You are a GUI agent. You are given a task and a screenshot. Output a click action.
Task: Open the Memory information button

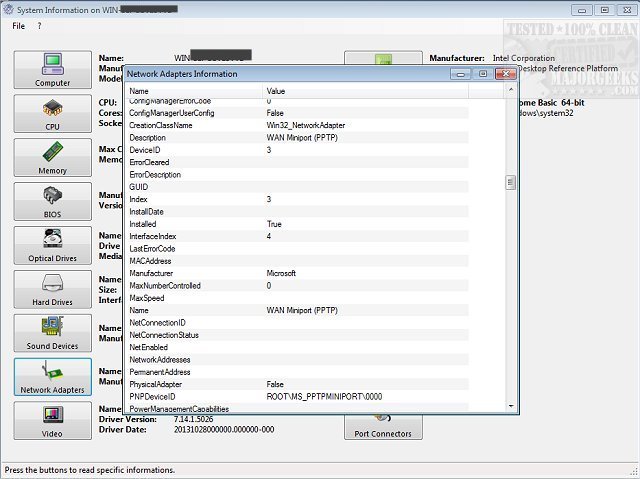[x=53, y=157]
